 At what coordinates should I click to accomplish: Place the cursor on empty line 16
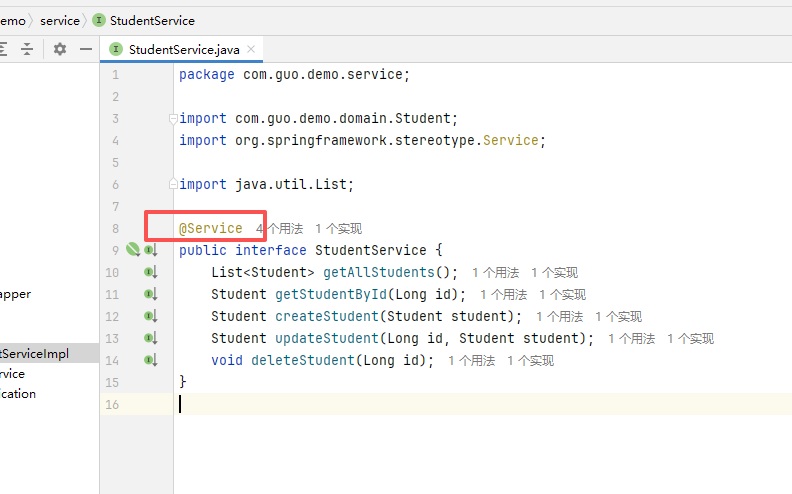click(400, 404)
